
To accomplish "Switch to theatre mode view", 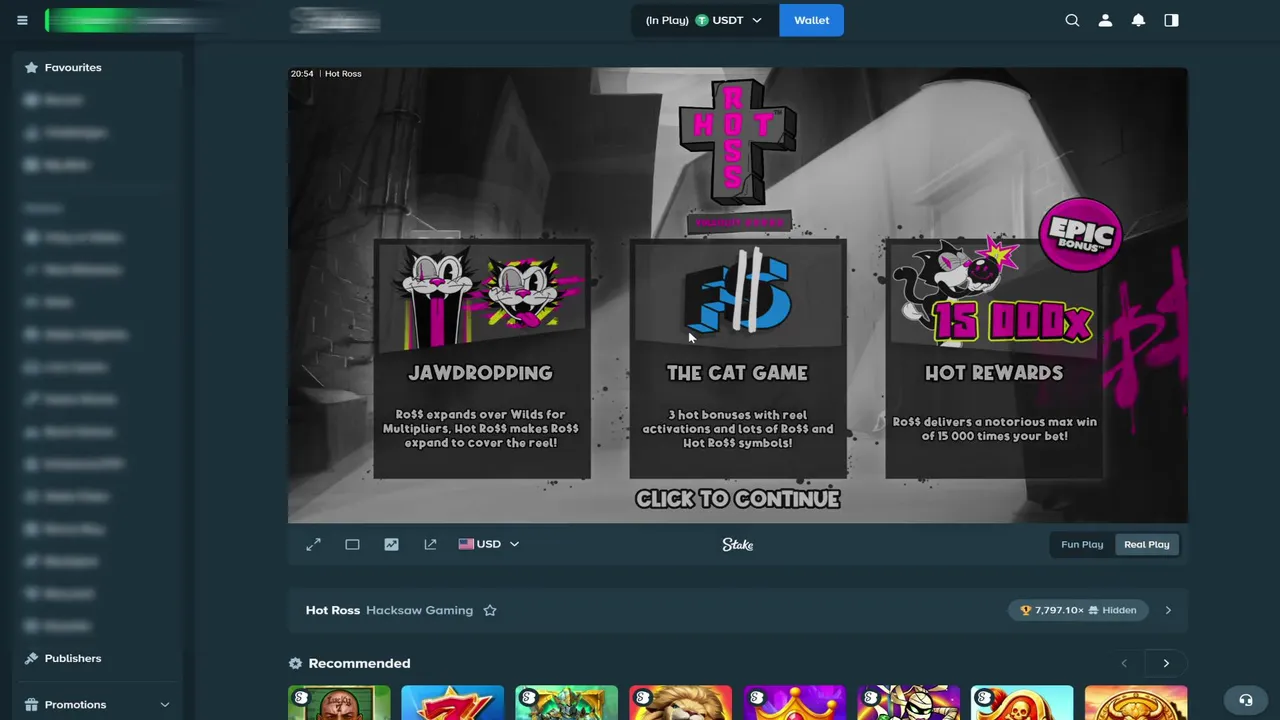I will pyautogui.click(x=352, y=544).
